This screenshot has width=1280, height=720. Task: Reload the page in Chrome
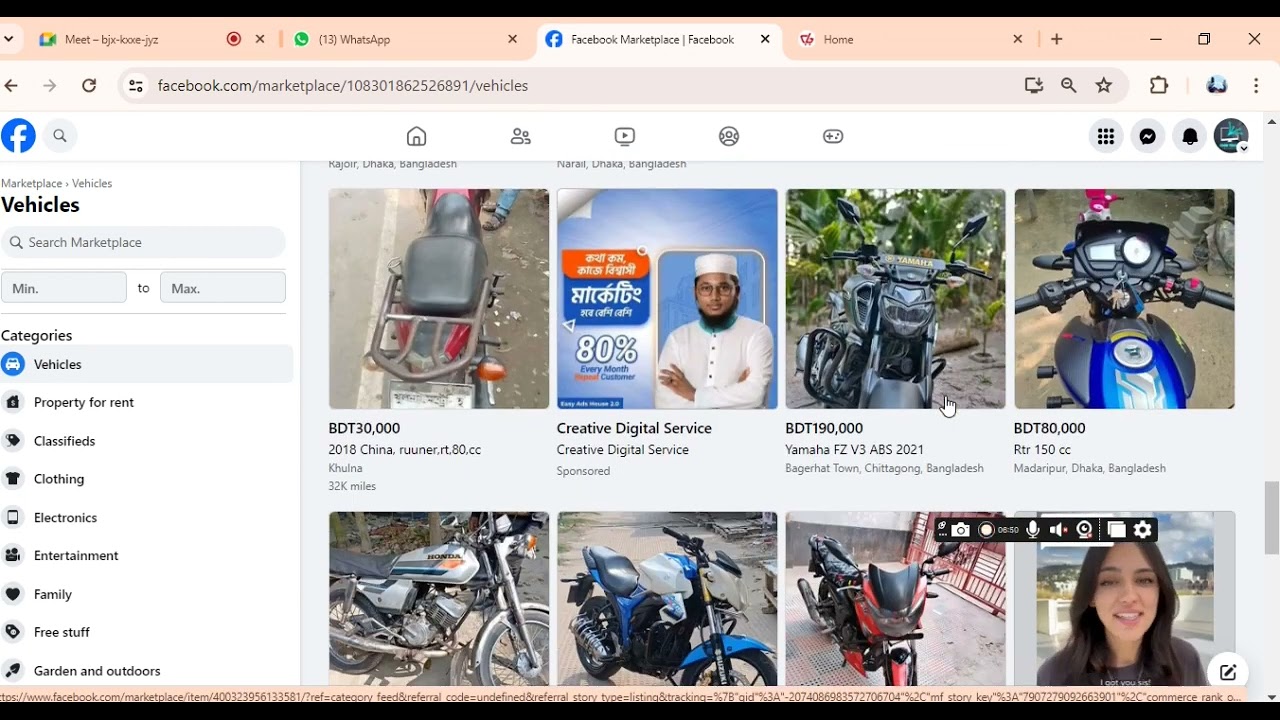[x=89, y=86]
